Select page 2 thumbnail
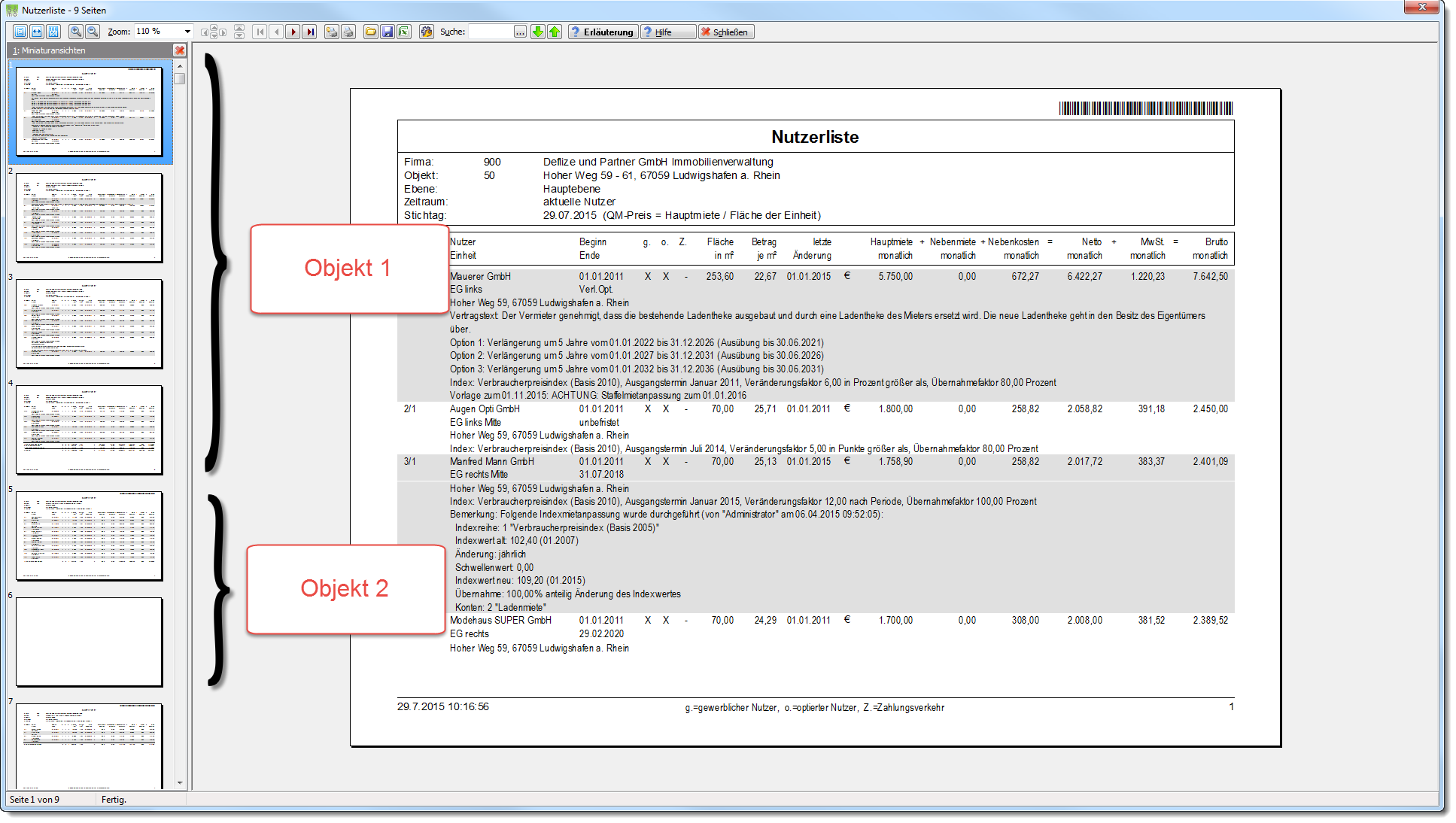 coord(90,218)
